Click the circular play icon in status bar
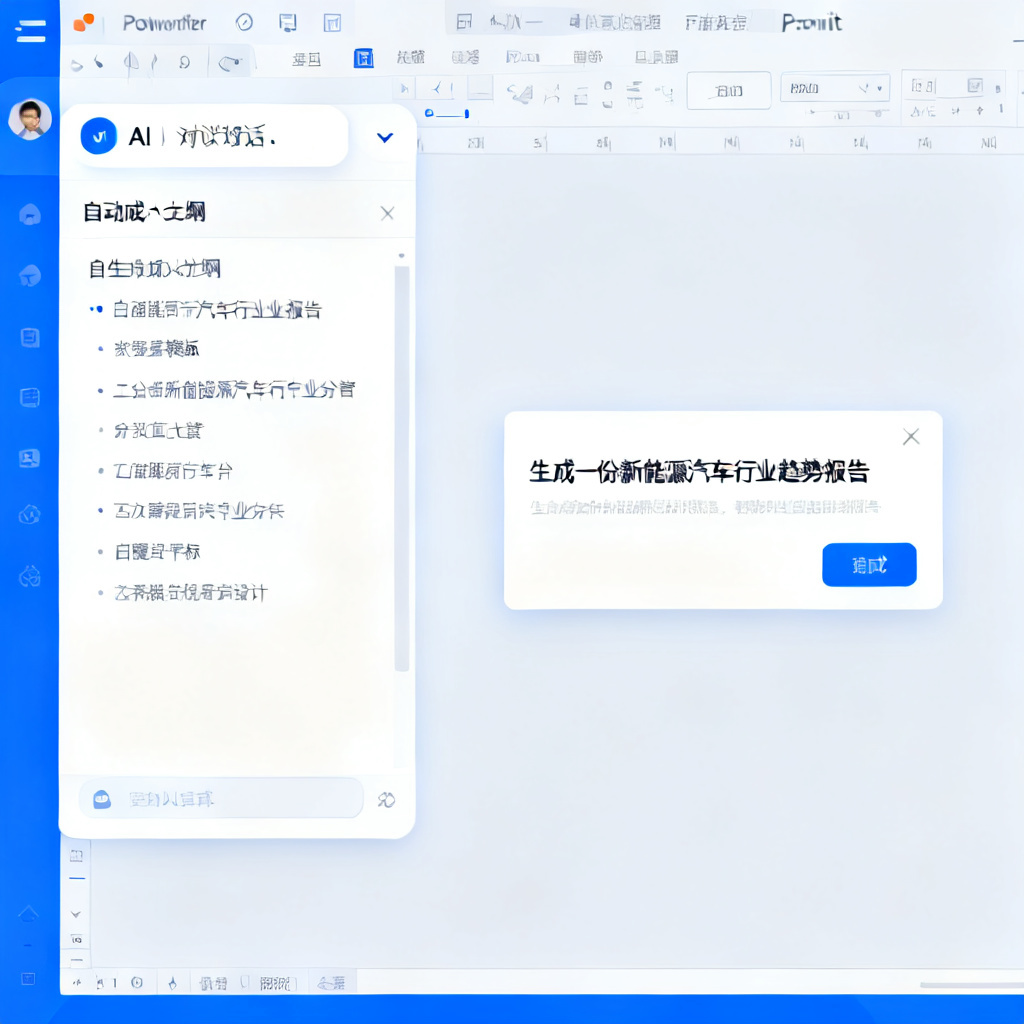The image size is (1024, 1024). (136, 982)
